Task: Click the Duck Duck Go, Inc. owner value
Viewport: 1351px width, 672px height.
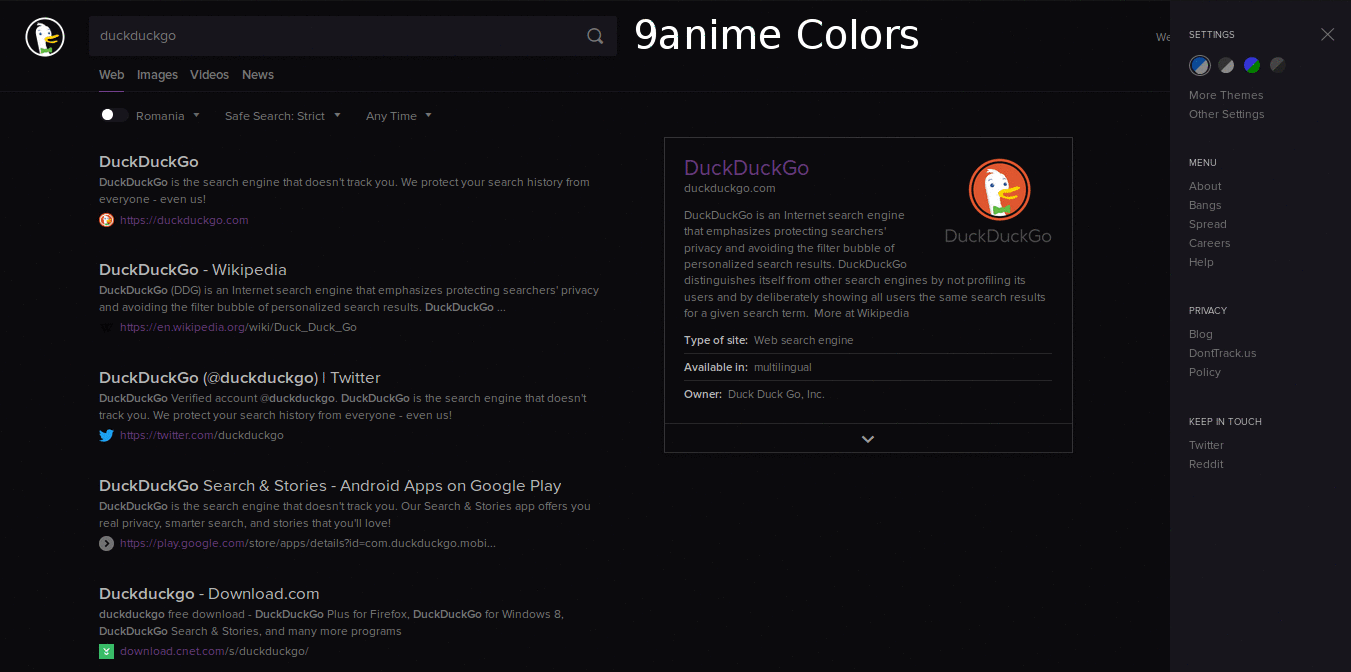Action: tap(776, 394)
